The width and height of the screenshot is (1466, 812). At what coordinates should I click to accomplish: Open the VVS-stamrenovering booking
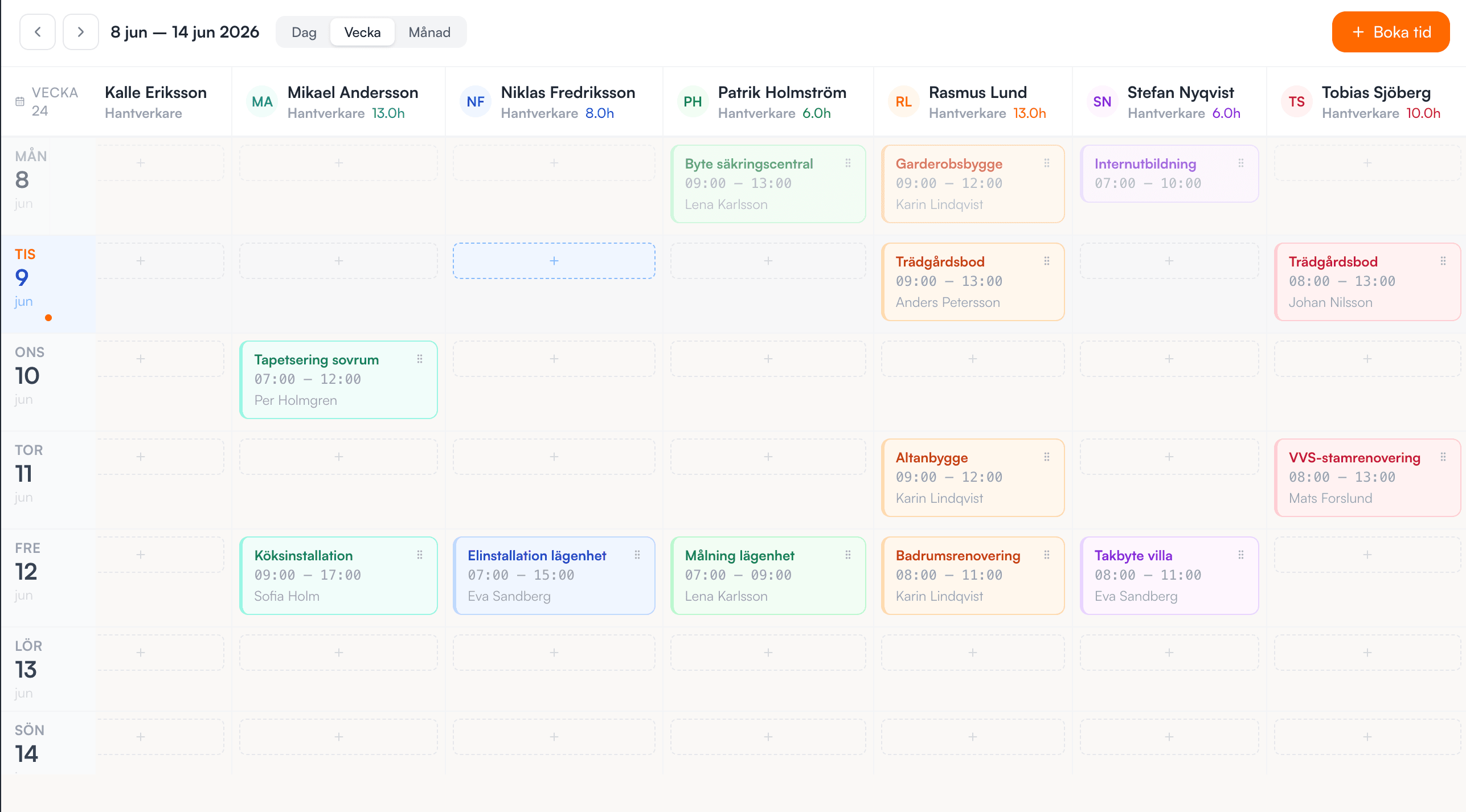[x=1367, y=478]
